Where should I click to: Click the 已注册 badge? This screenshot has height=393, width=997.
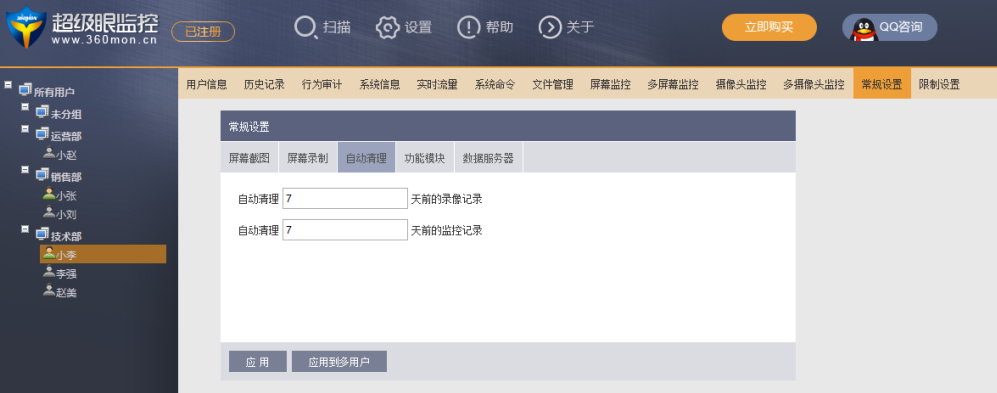tap(203, 32)
